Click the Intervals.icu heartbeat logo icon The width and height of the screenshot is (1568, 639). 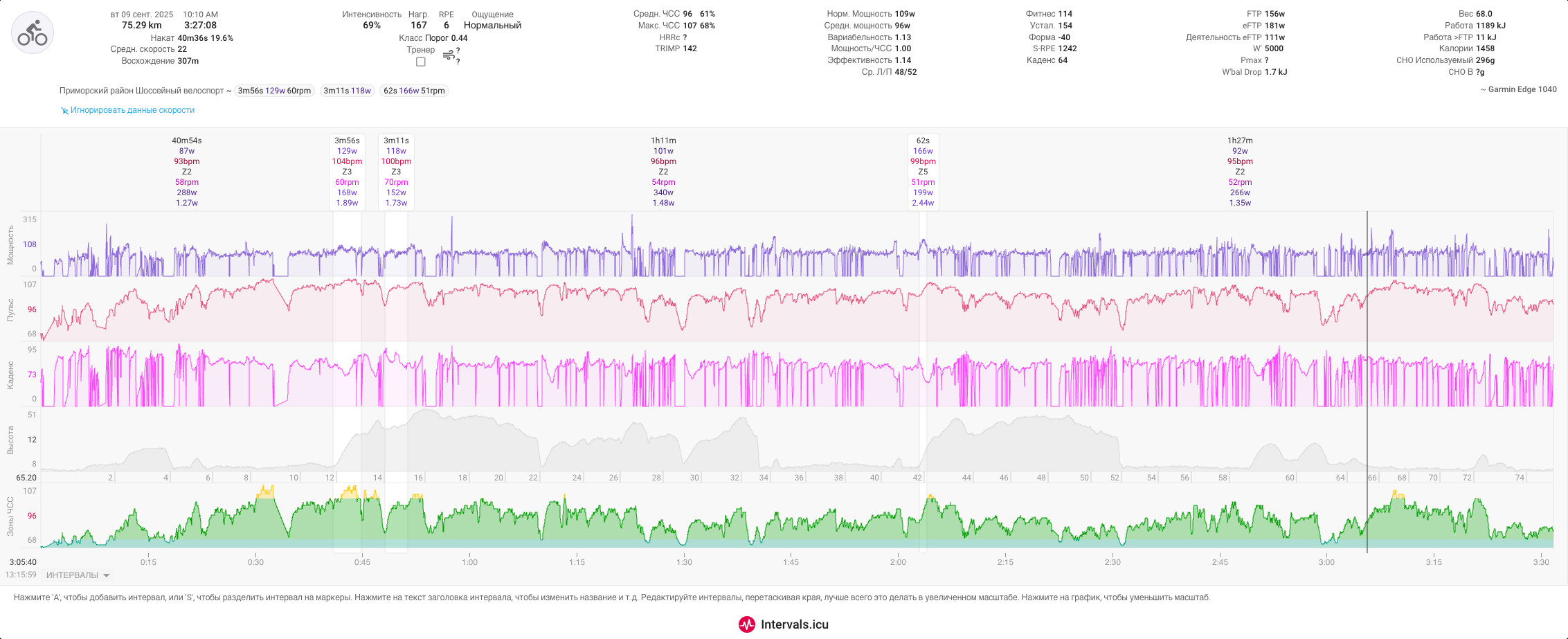[746, 624]
